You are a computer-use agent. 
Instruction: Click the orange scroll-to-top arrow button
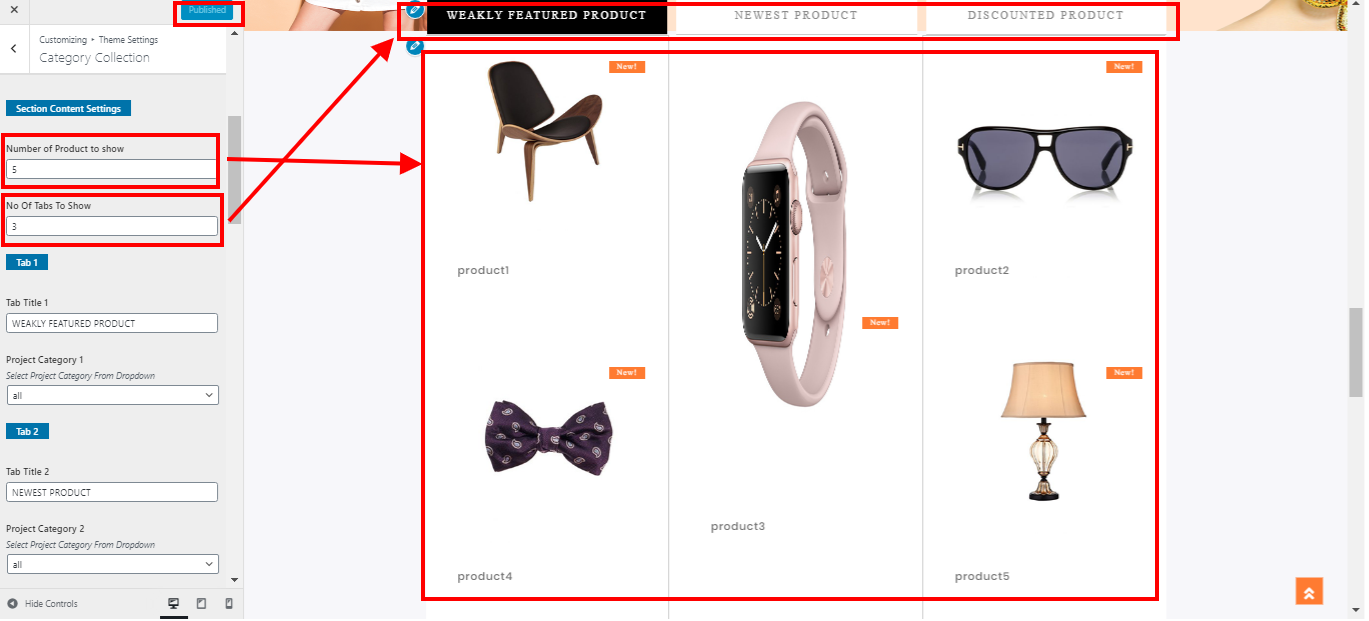click(x=1309, y=592)
